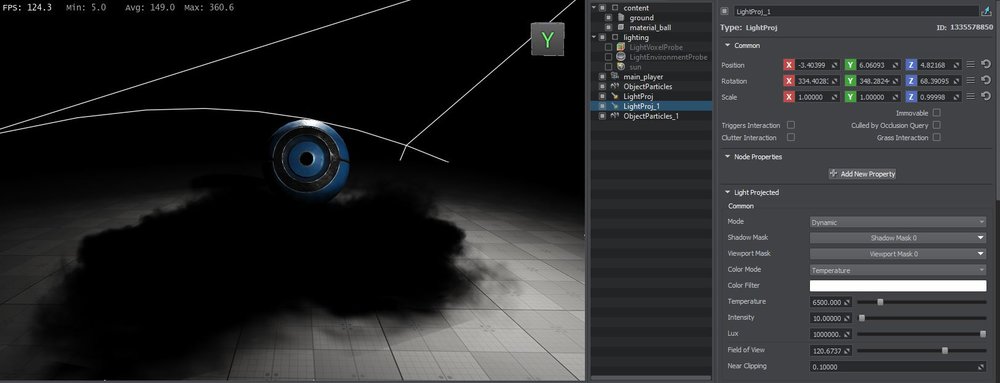The height and width of the screenshot is (383, 1000).
Task: Click the Add New Property button
Action: [x=862, y=173]
